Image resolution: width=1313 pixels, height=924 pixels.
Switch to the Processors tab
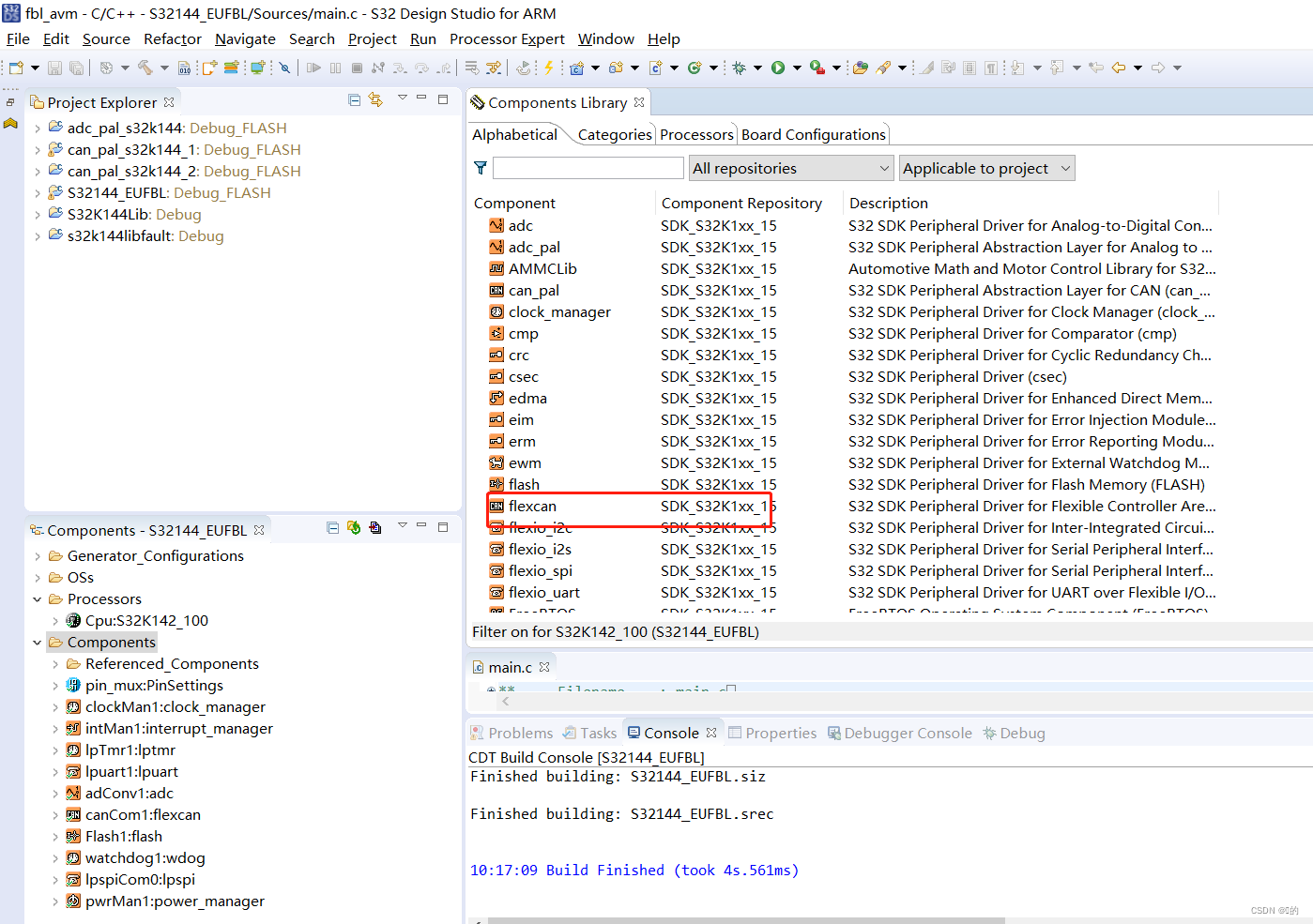point(696,134)
